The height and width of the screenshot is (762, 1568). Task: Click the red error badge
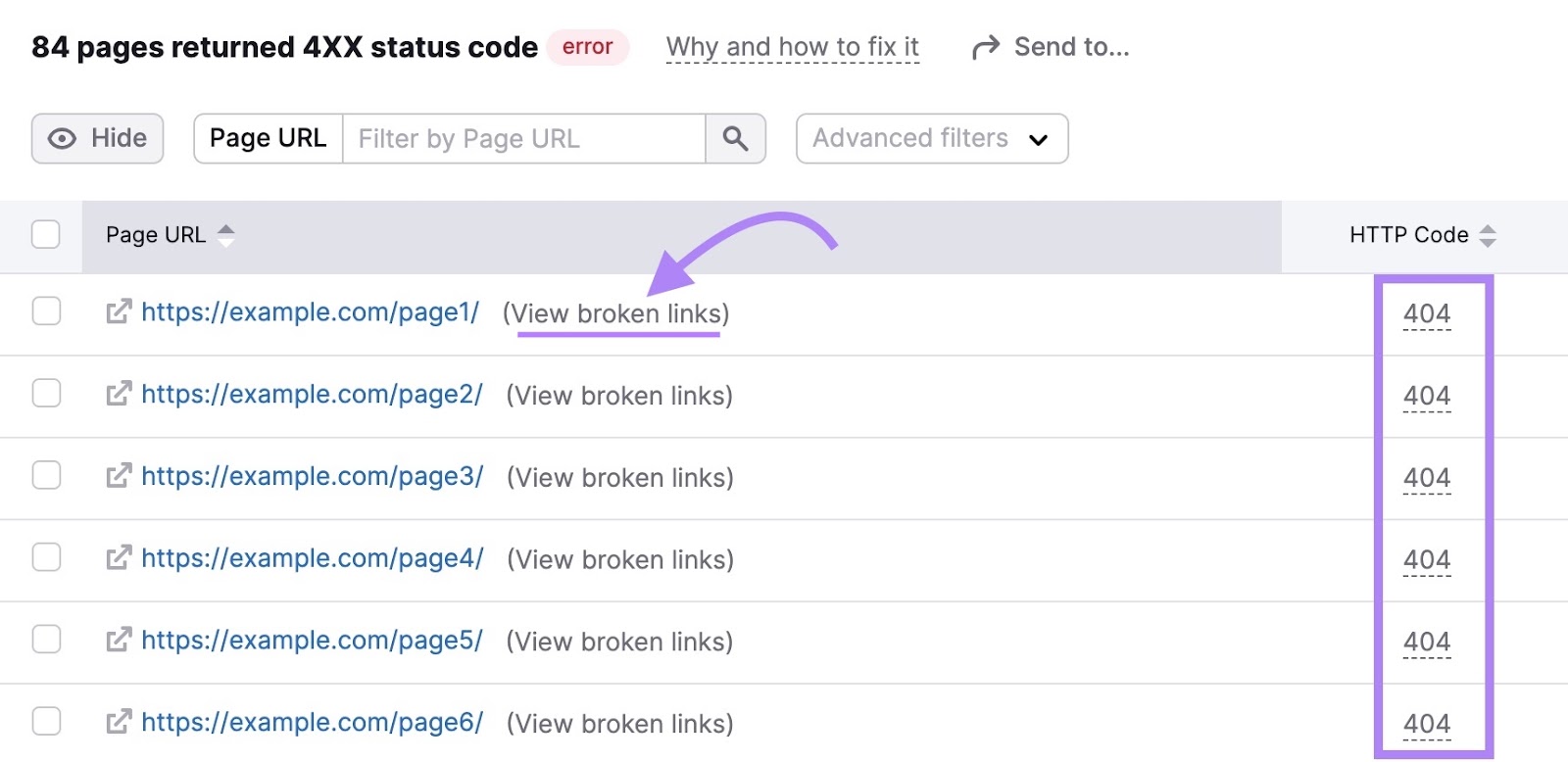(588, 46)
